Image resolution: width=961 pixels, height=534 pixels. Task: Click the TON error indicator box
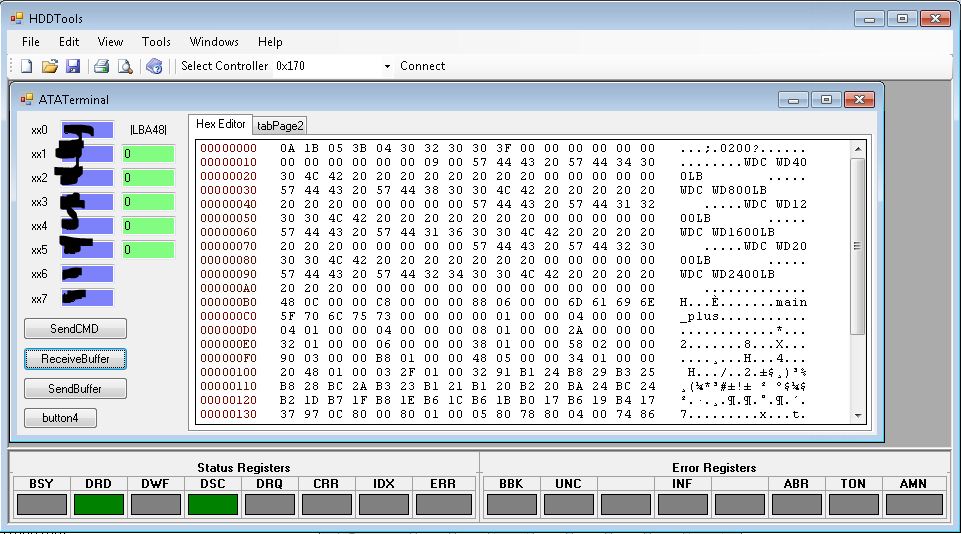(x=854, y=505)
